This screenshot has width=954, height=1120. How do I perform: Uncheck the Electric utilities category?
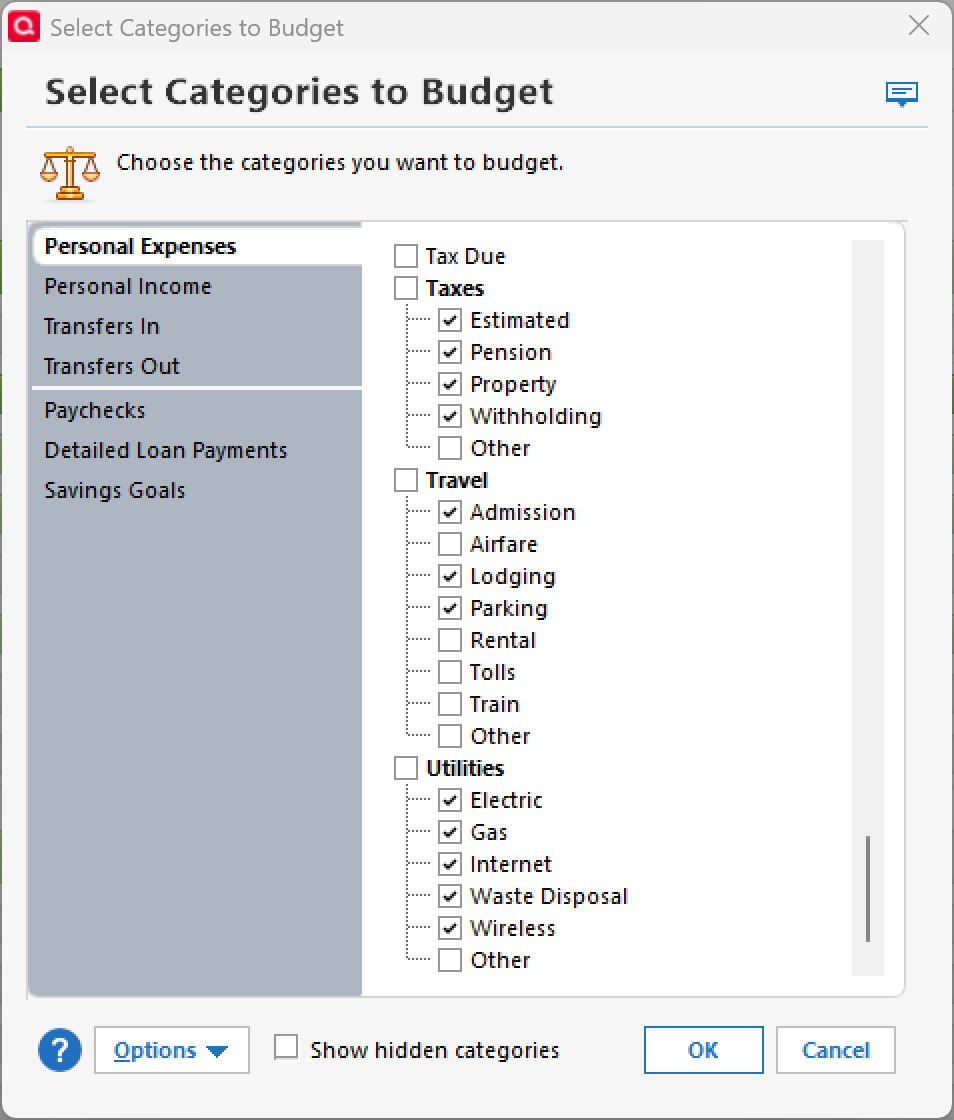pyautogui.click(x=450, y=800)
